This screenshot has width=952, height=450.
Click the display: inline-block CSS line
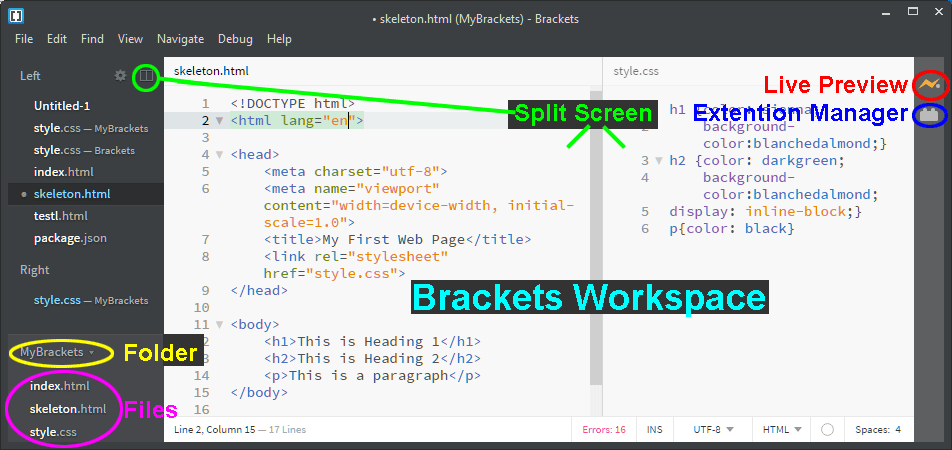pyautogui.click(x=765, y=211)
